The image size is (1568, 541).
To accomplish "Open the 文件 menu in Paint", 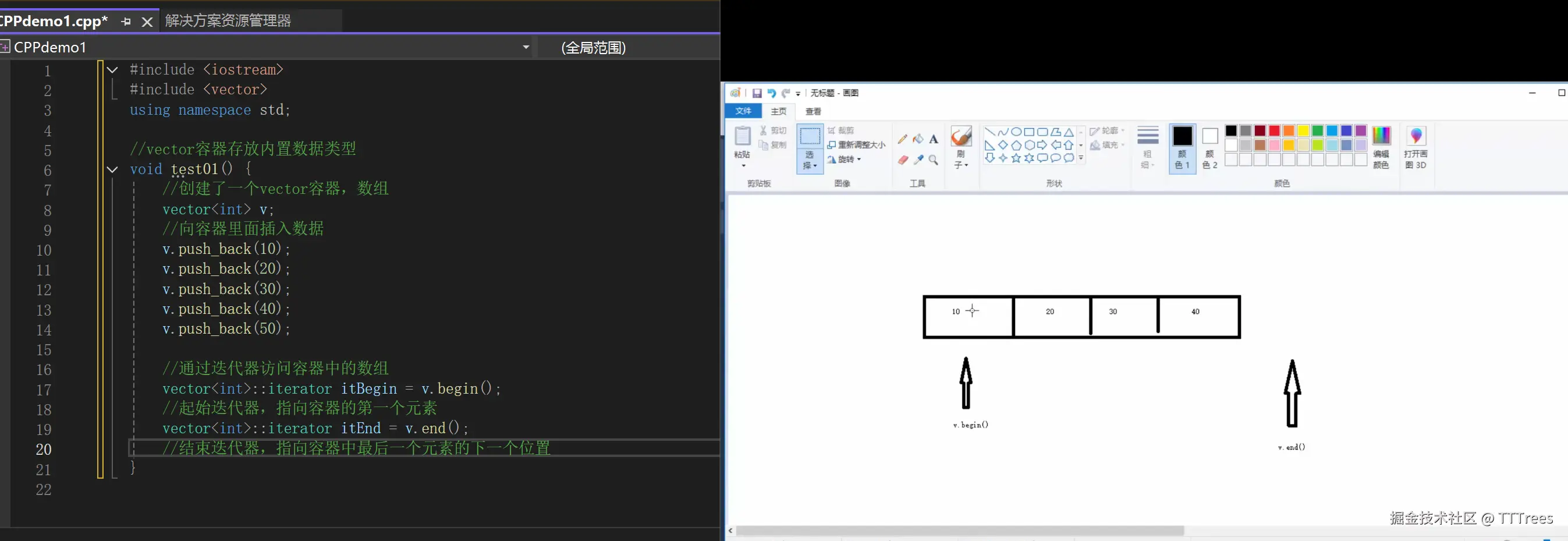I will (743, 111).
